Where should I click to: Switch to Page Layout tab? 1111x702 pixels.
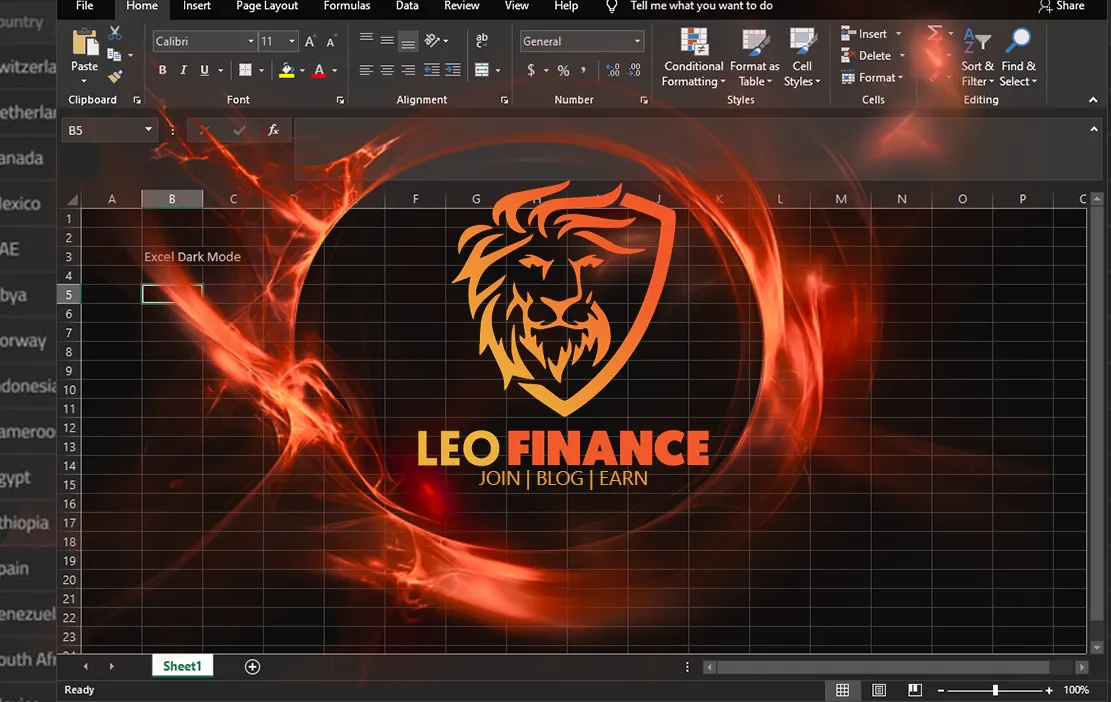tap(267, 6)
